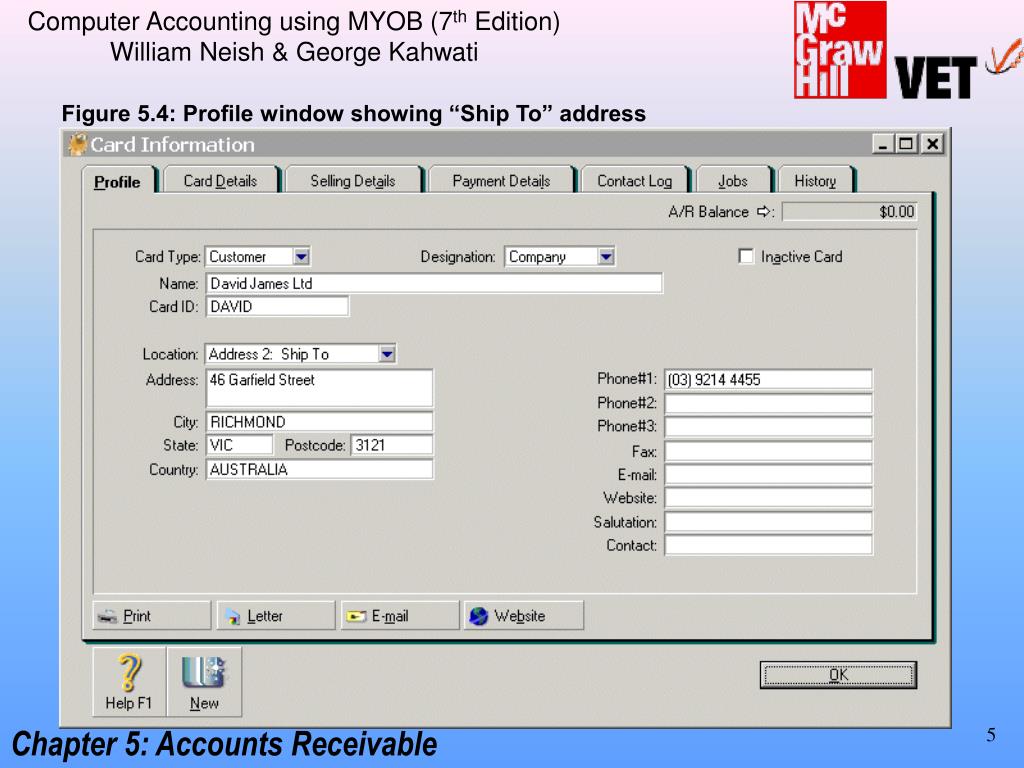Click the Phone#1 field
Screen dimensions: 1024x768
768,379
